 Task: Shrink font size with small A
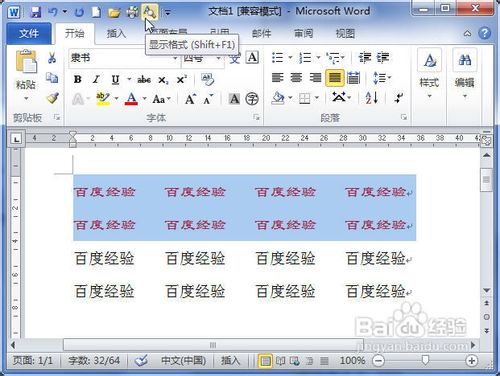click(x=208, y=99)
